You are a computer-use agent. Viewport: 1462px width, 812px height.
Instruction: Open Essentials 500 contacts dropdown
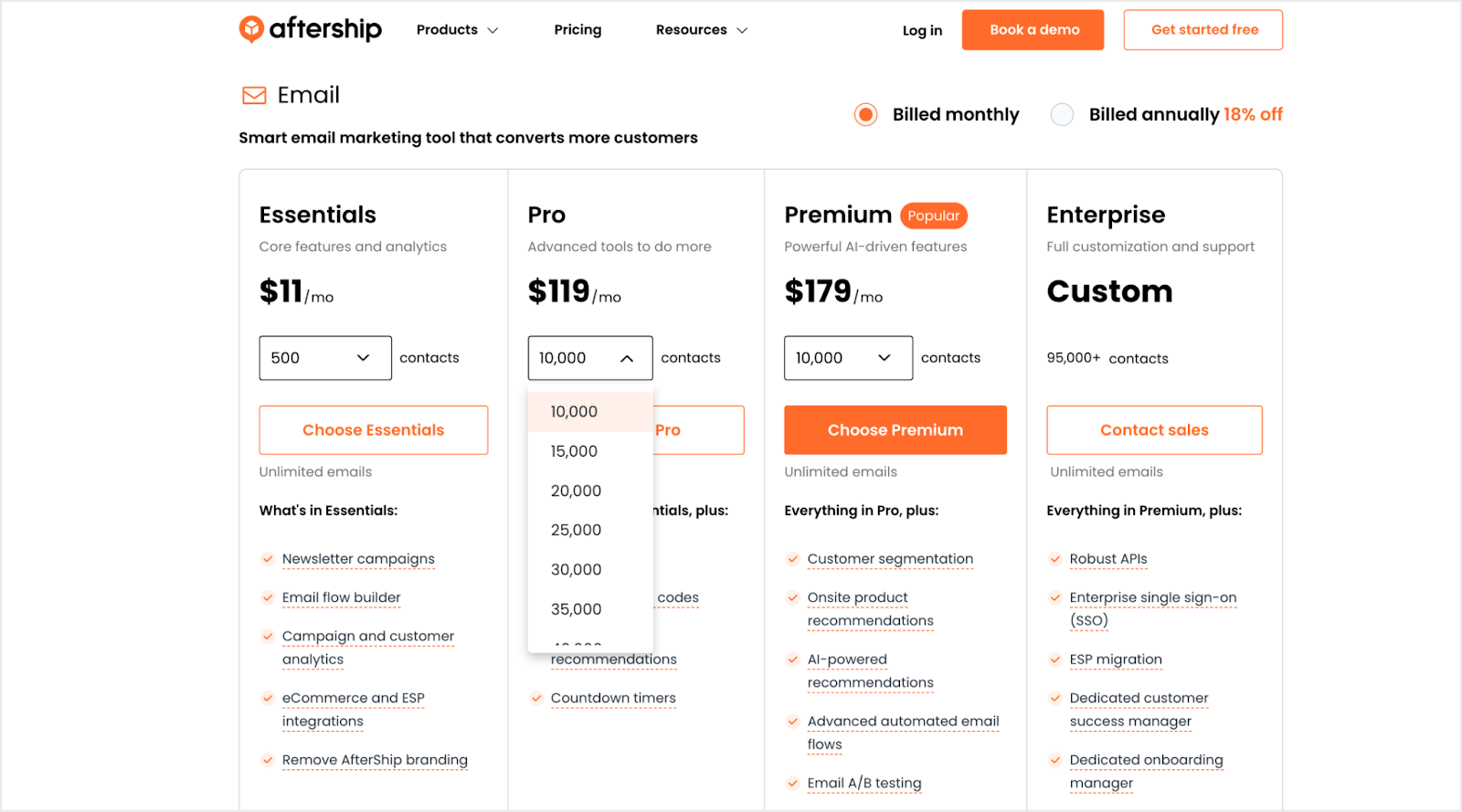(325, 358)
